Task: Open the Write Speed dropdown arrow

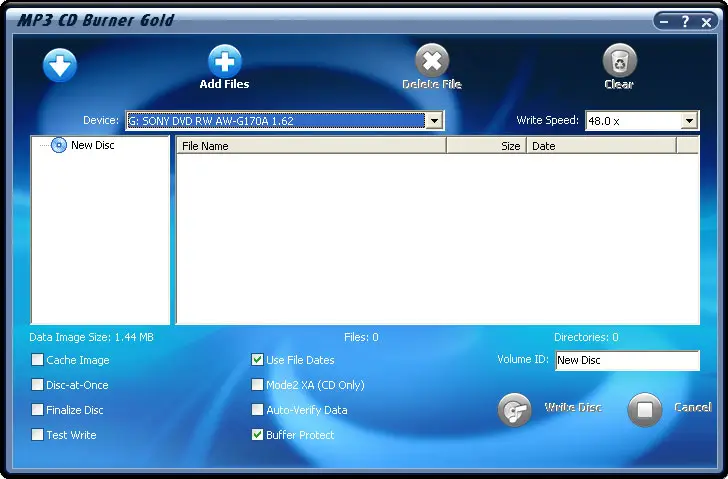Action: tap(689, 121)
